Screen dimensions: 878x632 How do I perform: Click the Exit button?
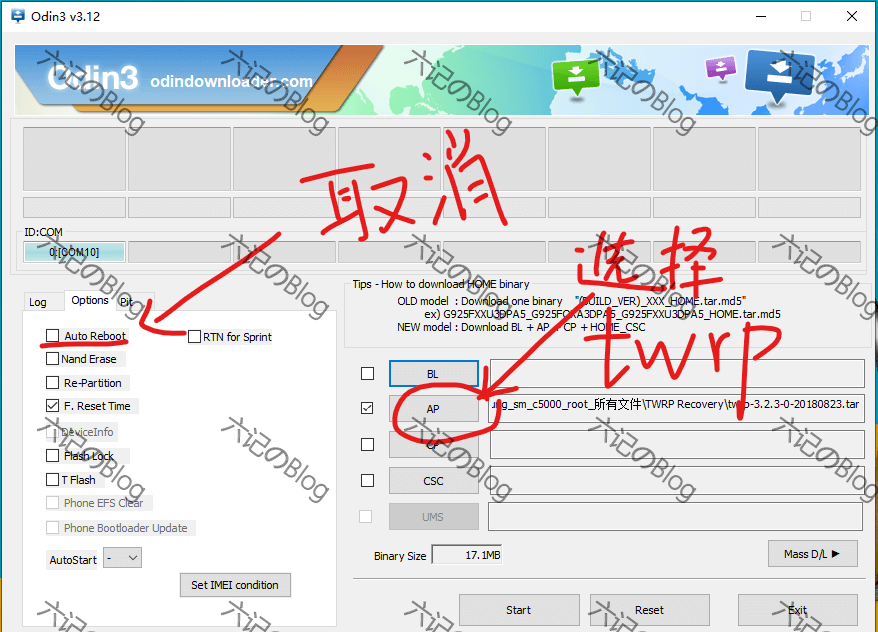(798, 610)
